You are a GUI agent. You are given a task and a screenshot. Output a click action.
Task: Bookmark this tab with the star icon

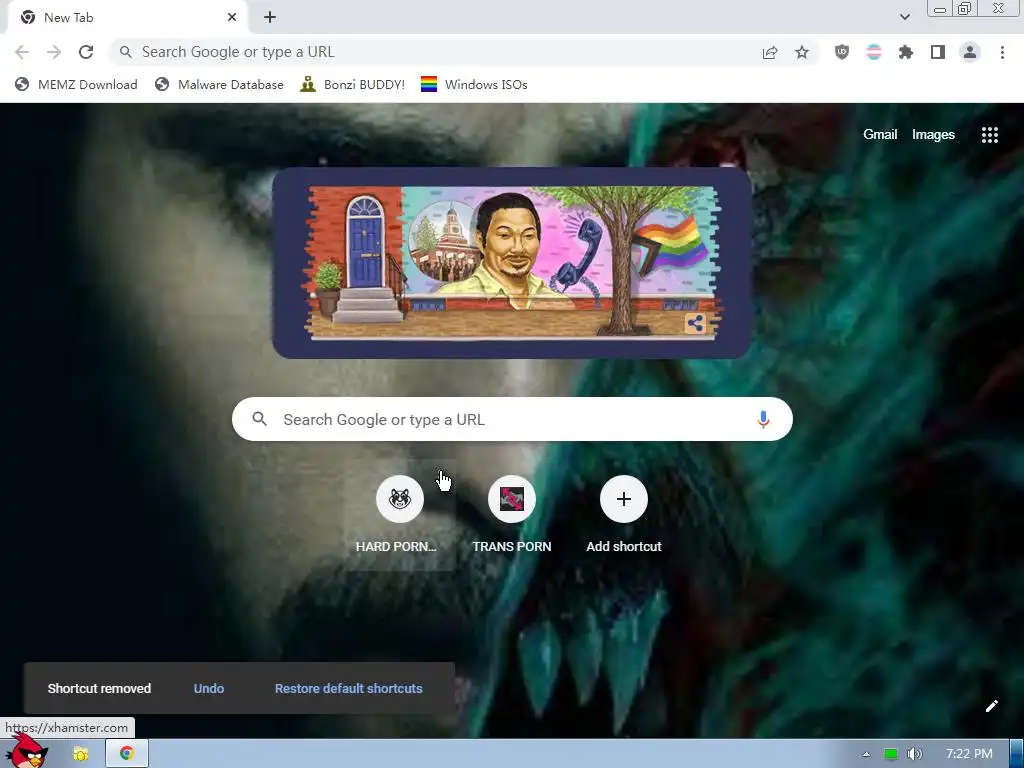[802, 53]
